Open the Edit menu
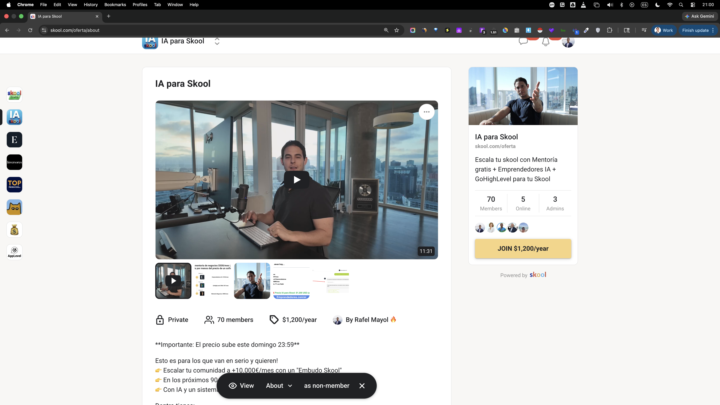The height and width of the screenshot is (405, 720). [57, 5]
